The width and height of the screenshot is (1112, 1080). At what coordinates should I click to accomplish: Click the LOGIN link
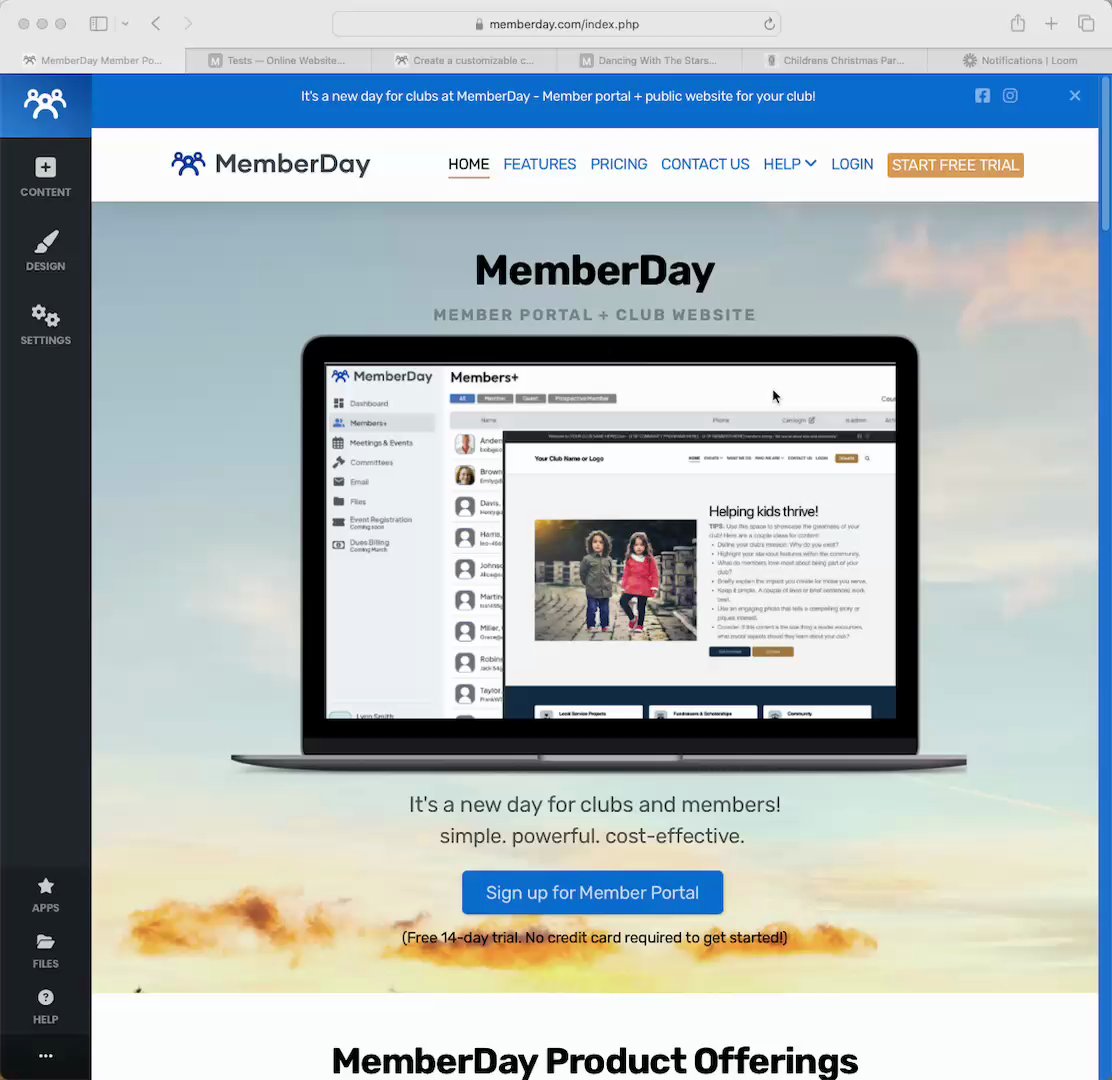click(852, 165)
